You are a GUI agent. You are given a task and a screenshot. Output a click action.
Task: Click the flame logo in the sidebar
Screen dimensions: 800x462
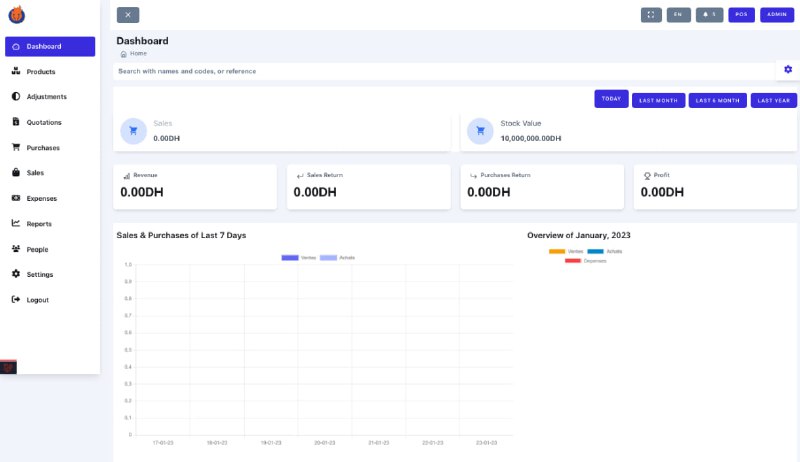(17, 15)
